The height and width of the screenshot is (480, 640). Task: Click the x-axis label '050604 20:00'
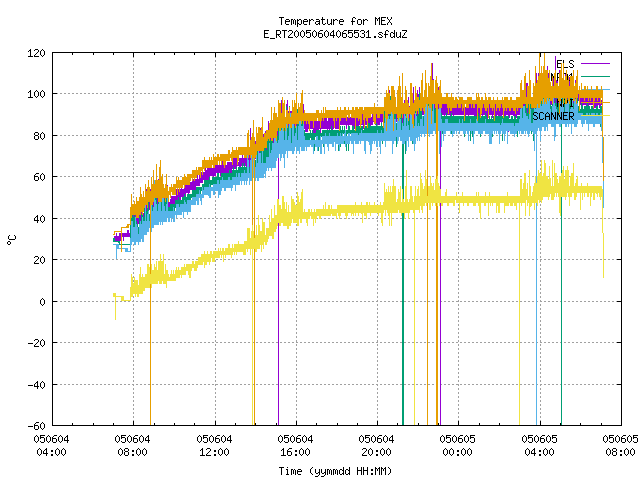[x=376, y=446]
